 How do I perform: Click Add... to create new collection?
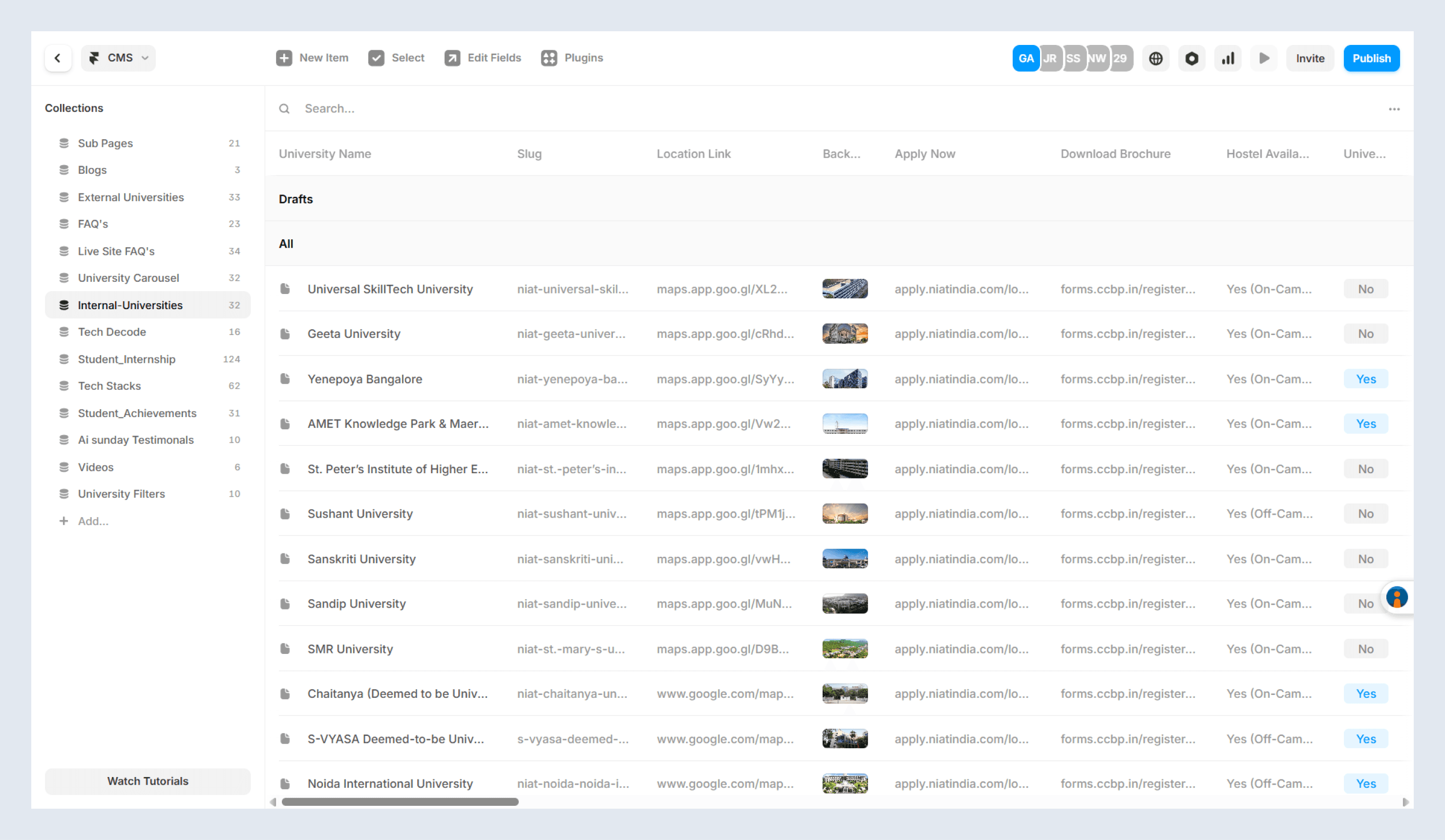[x=92, y=521]
